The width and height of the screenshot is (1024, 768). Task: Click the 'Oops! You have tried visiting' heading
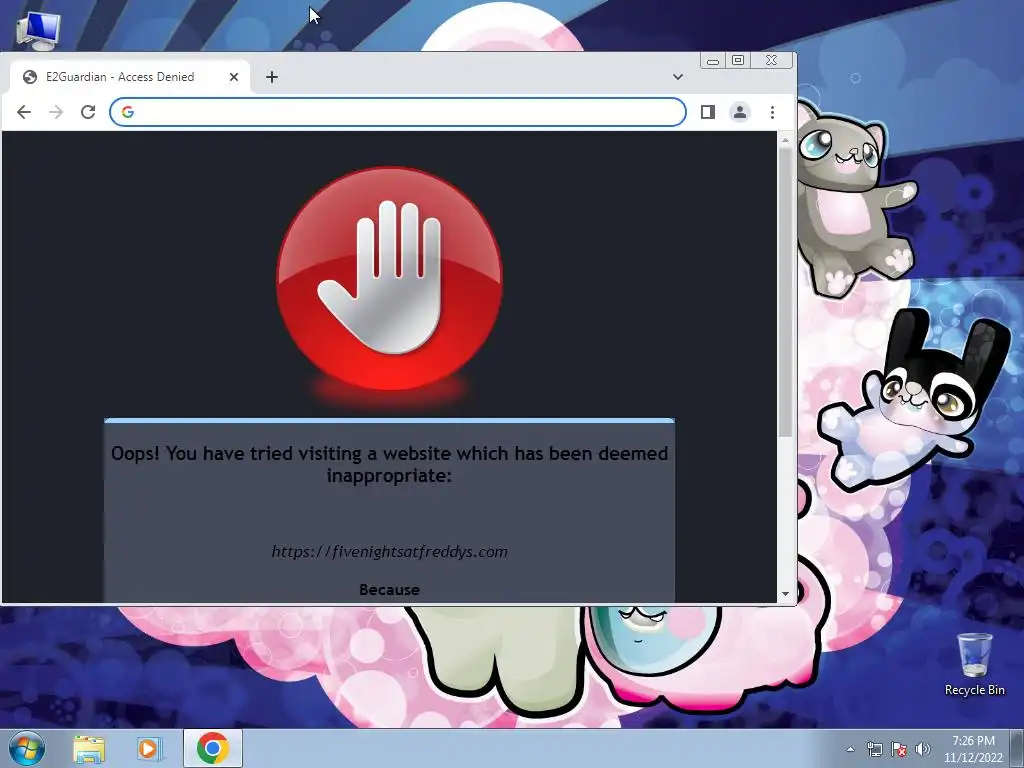point(389,464)
